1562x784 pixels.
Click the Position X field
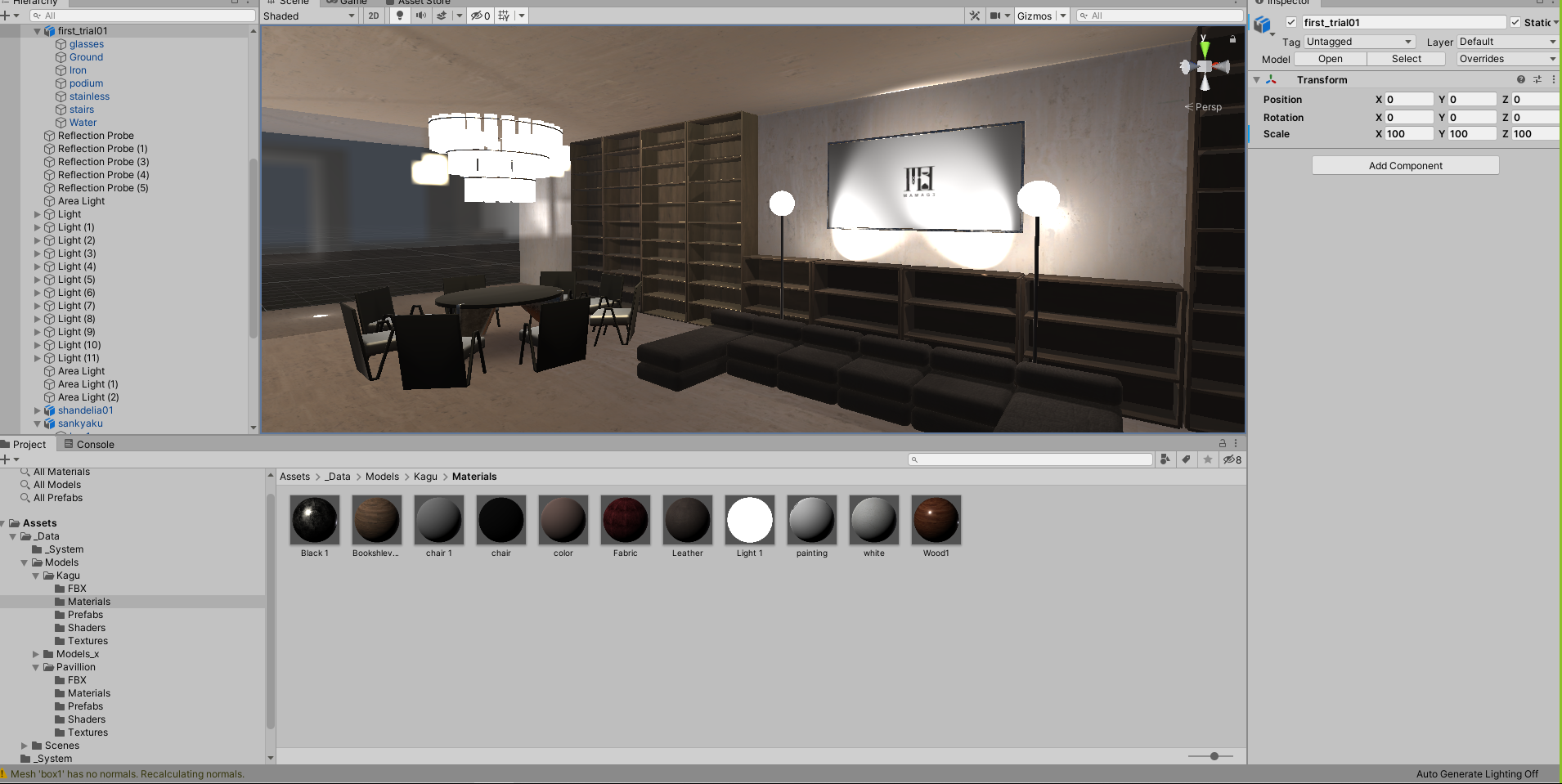[1409, 100]
